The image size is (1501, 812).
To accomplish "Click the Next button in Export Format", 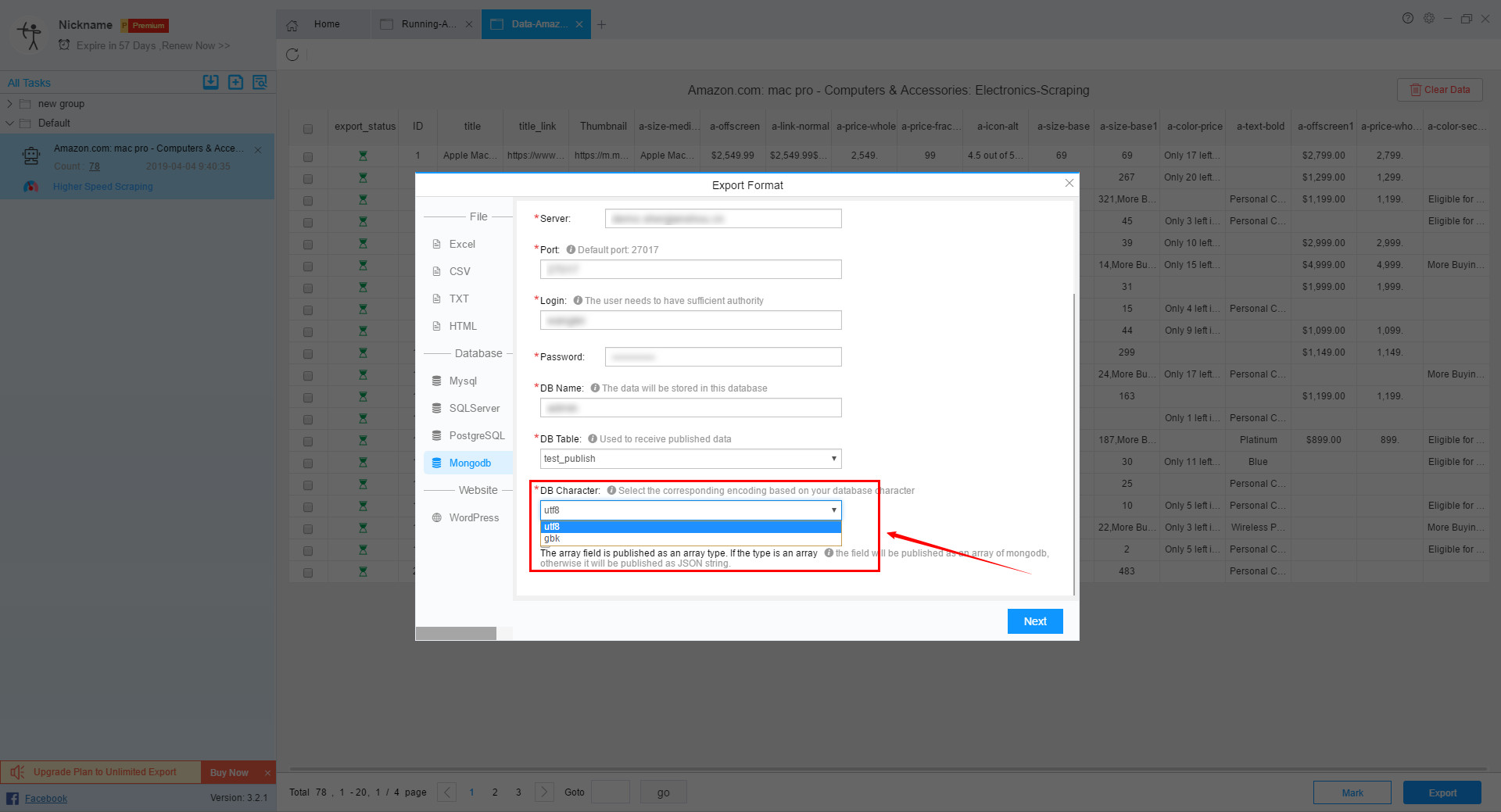I will [x=1034, y=621].
